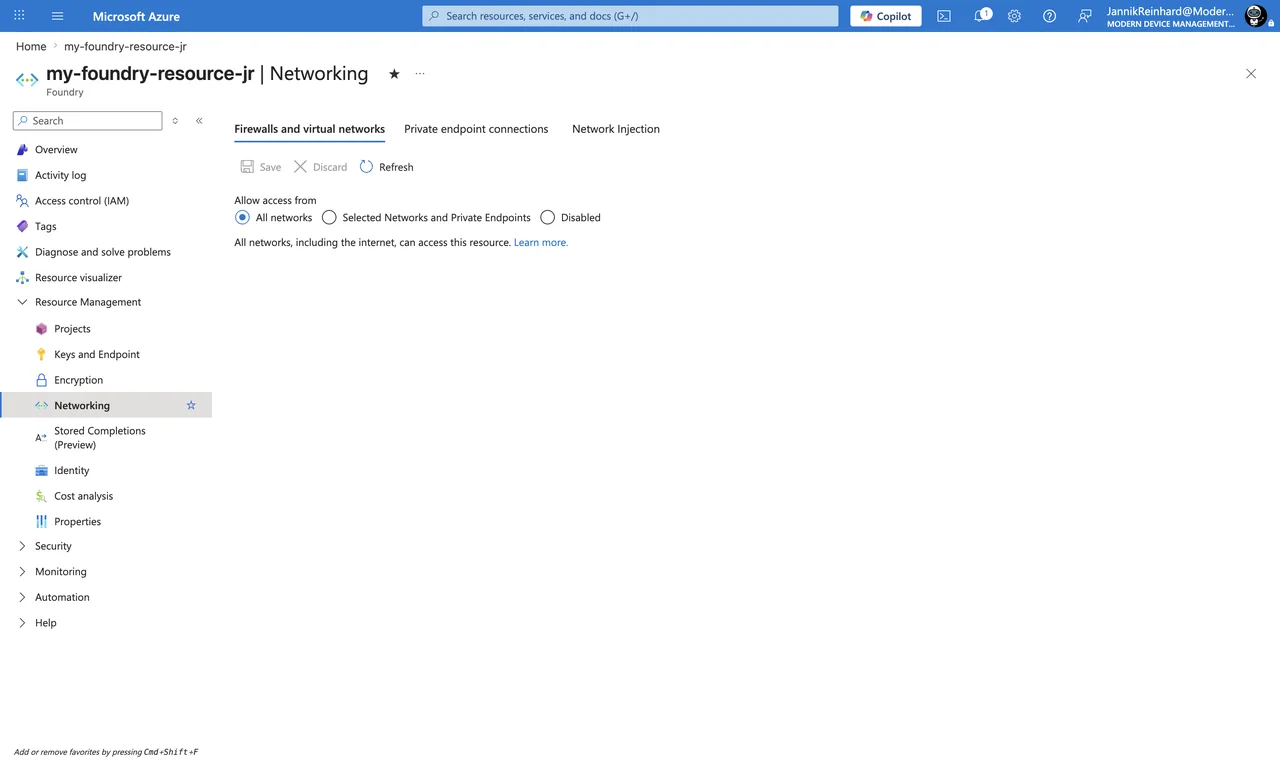The image size is (1280, 760).
Task: Click the Learn more link
Action: click(541, 243)
